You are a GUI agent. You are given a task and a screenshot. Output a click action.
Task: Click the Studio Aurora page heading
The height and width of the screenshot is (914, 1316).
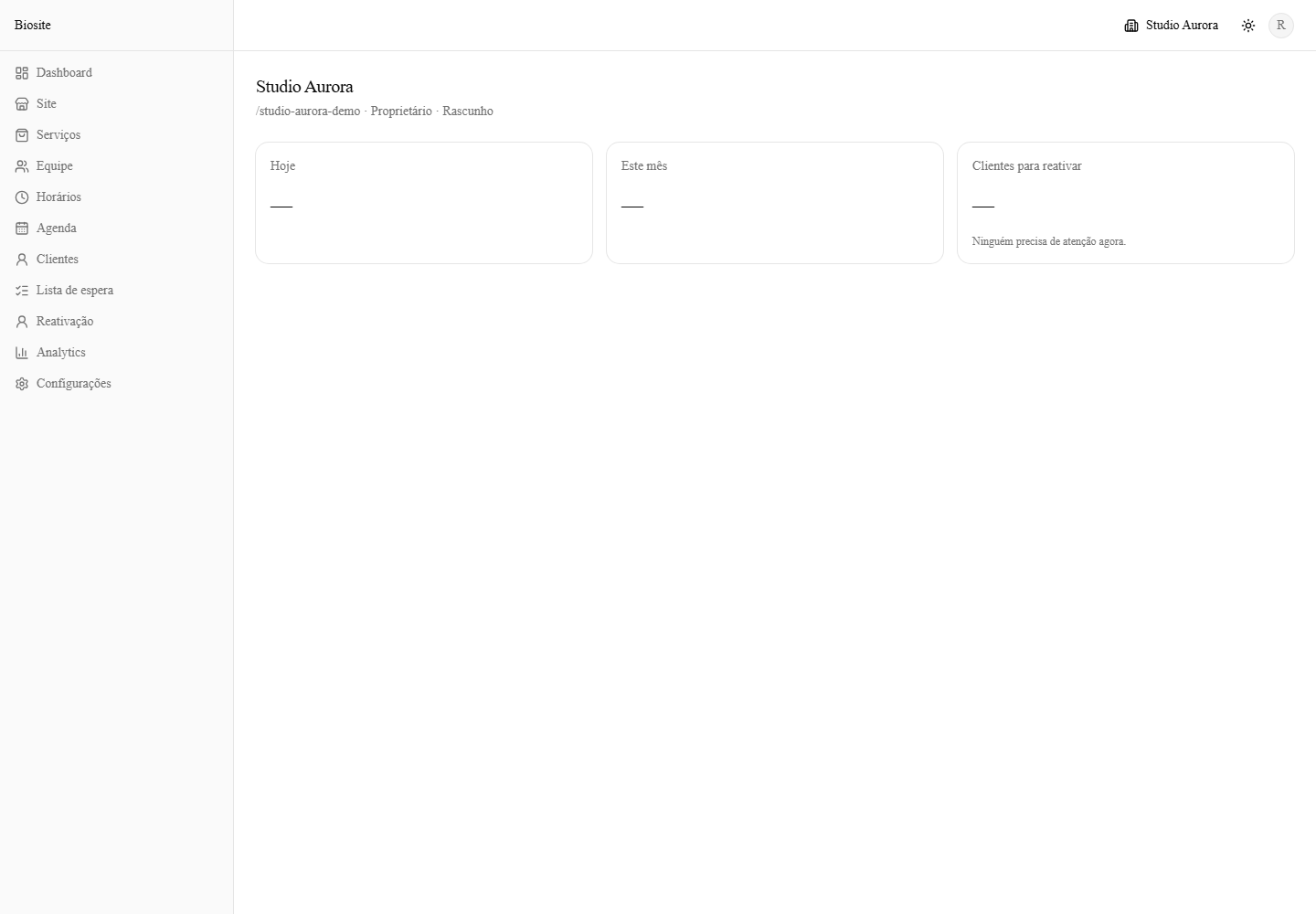coord(304,87)
